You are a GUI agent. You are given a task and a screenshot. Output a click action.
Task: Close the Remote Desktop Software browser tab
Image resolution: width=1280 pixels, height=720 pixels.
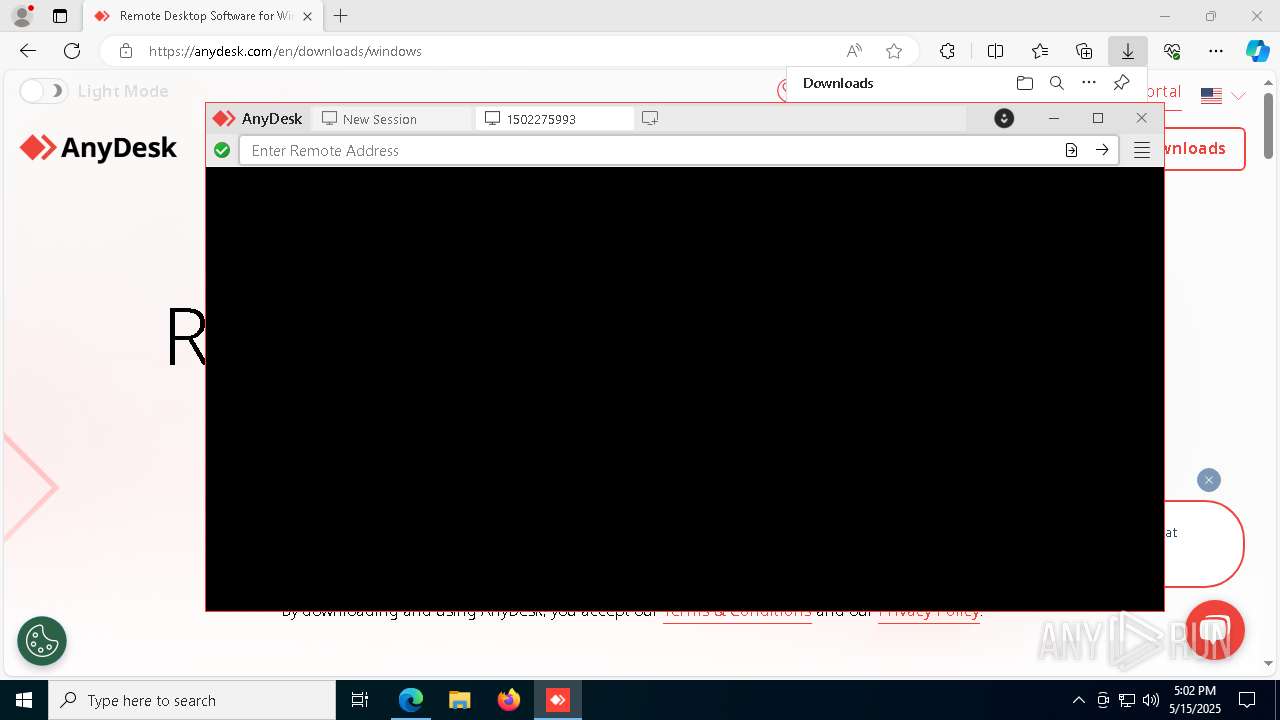(x=307, y=16)
